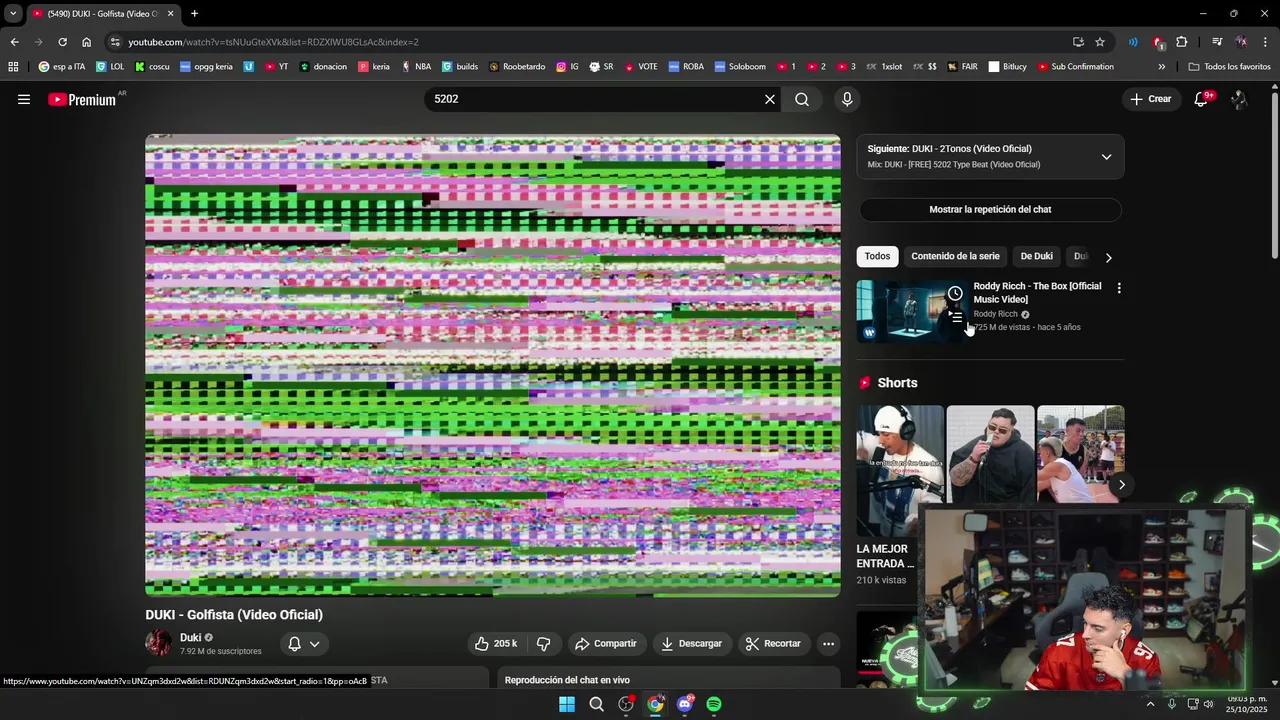Open the browser extensions puzzle icon
1280x720 pixels.
pos(1182,42)
